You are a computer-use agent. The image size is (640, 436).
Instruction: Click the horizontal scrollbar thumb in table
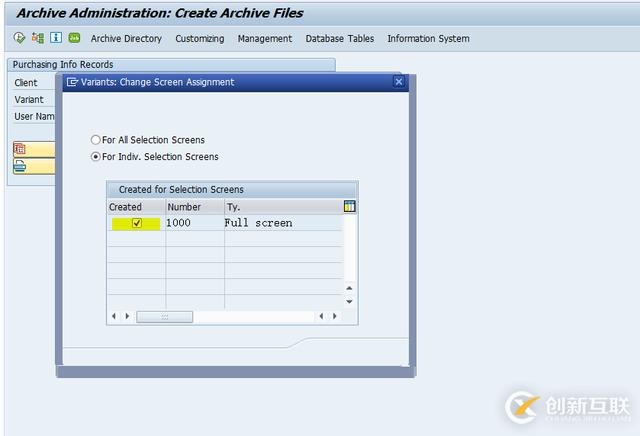coord(164,316)
